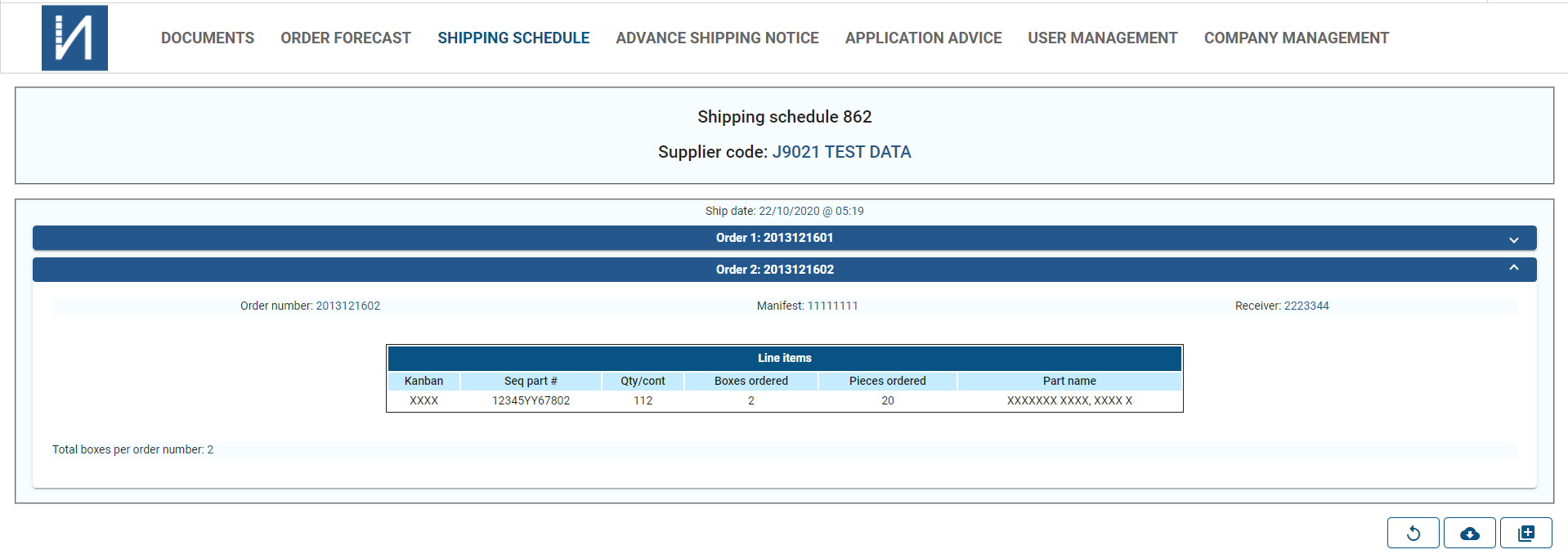The height and width of the screenshot is (554, 1568).
Task: Select the Part name column header
Action: tap(1069, 381)
